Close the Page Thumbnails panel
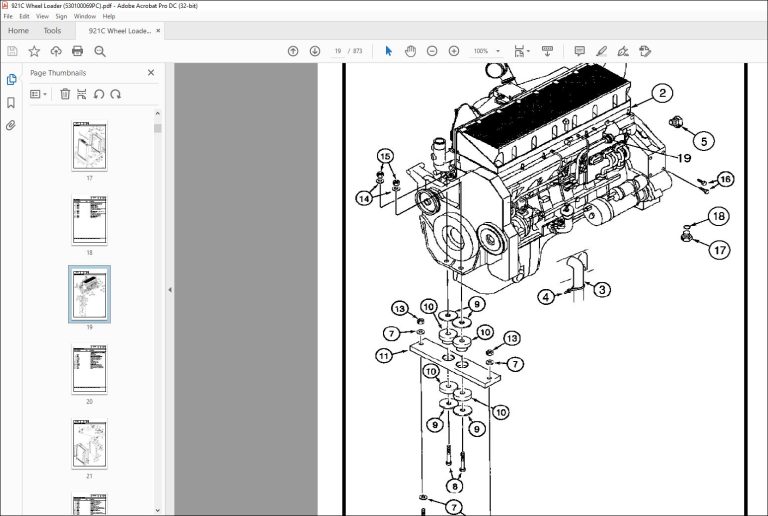This screenshot has width=768, height=516. click(x=151, y=72)
